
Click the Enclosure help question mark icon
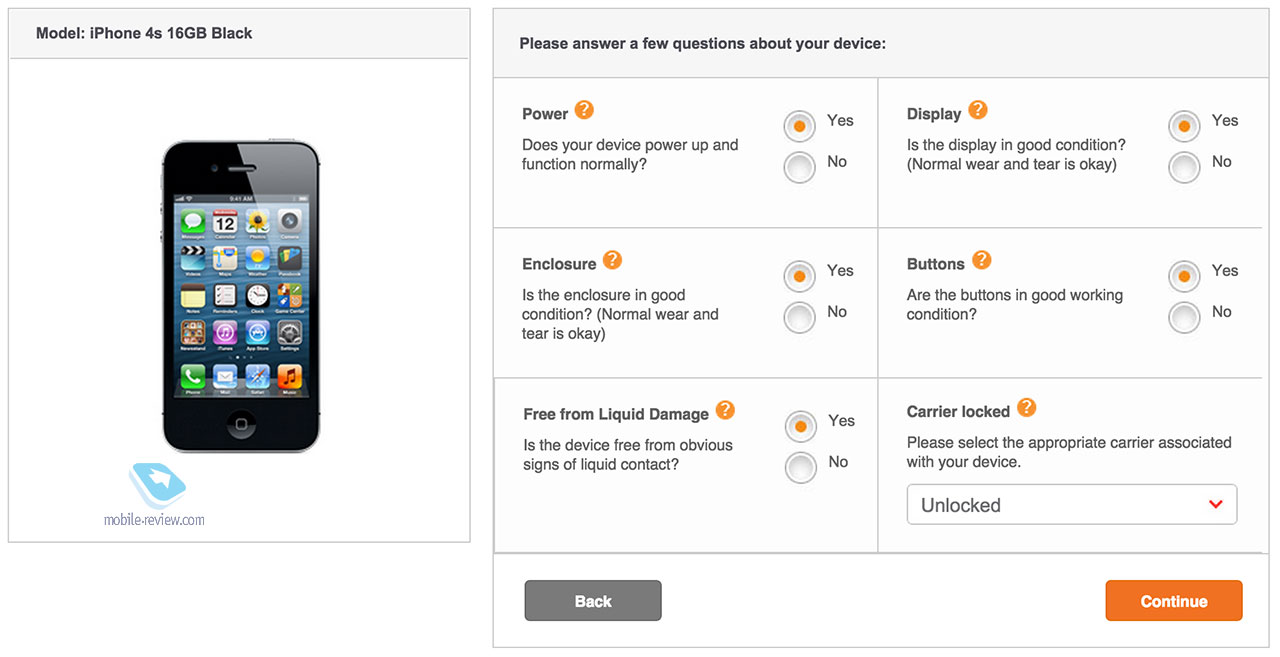(612, 260)
